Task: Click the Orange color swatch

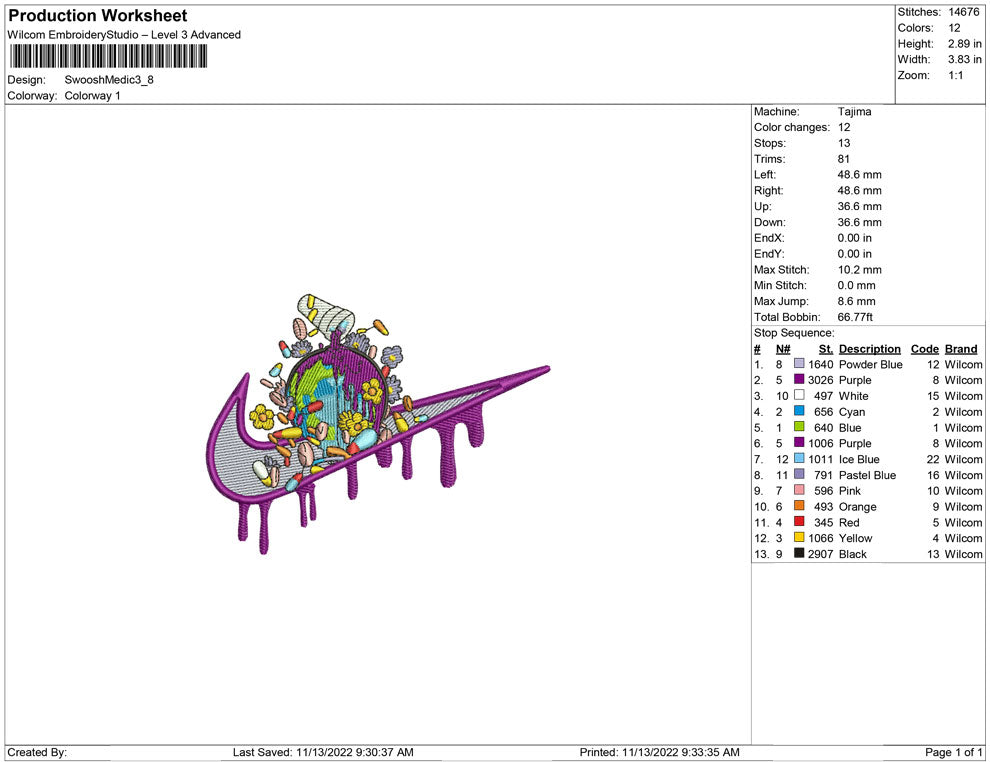Action: click(x=799, y=506)
